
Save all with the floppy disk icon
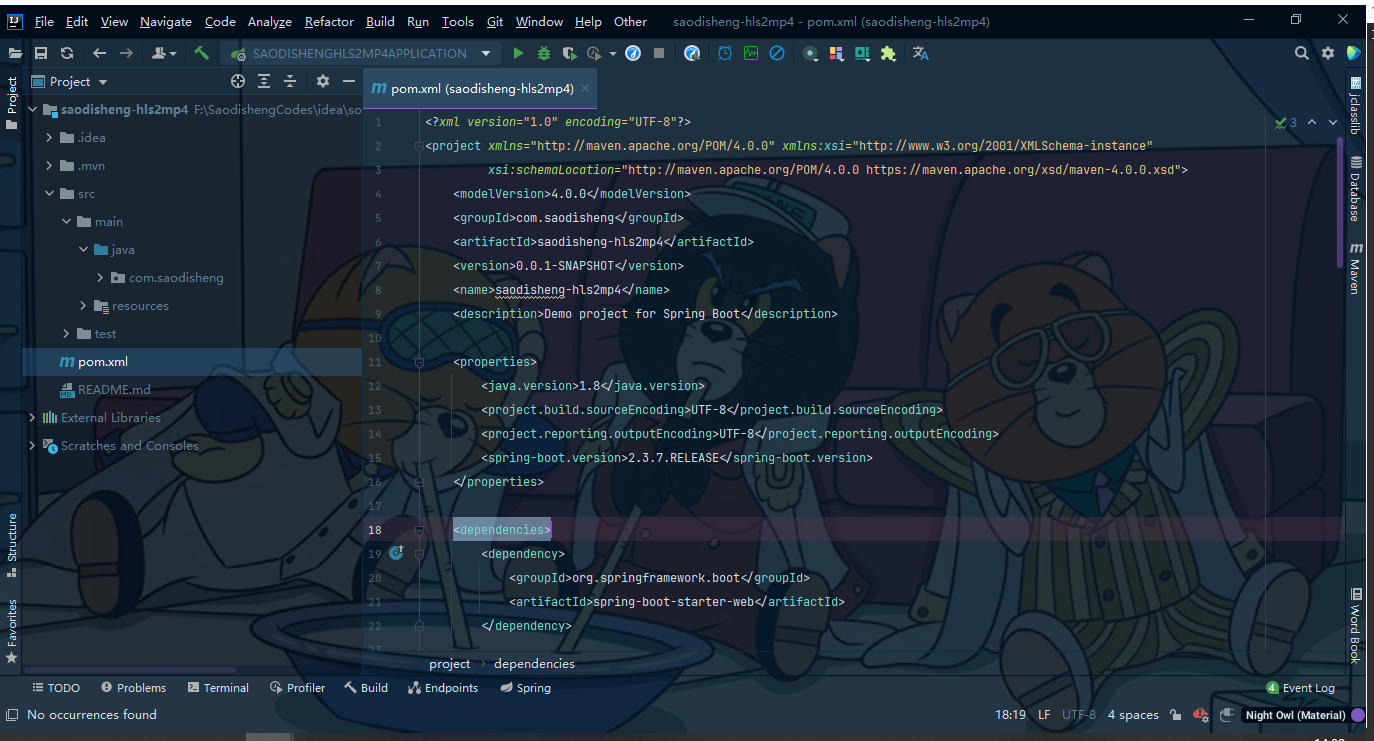[x=41, y=53]
